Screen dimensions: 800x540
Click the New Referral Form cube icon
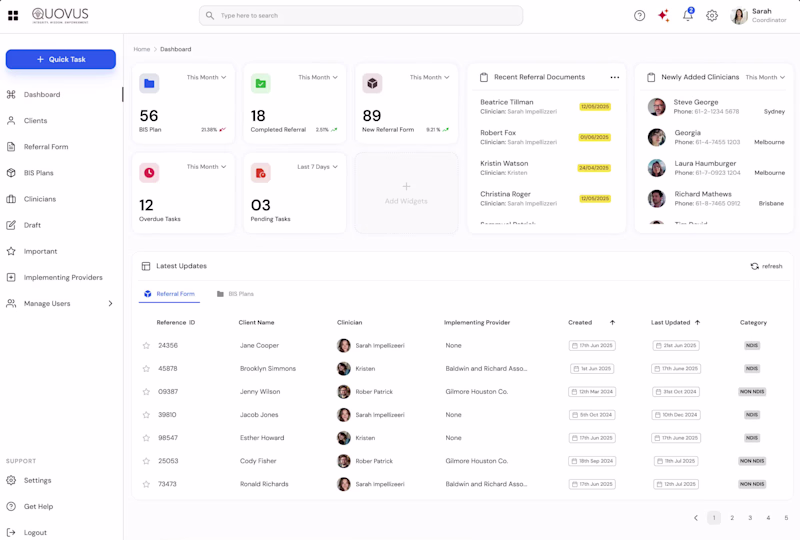(x=372, y=83)
